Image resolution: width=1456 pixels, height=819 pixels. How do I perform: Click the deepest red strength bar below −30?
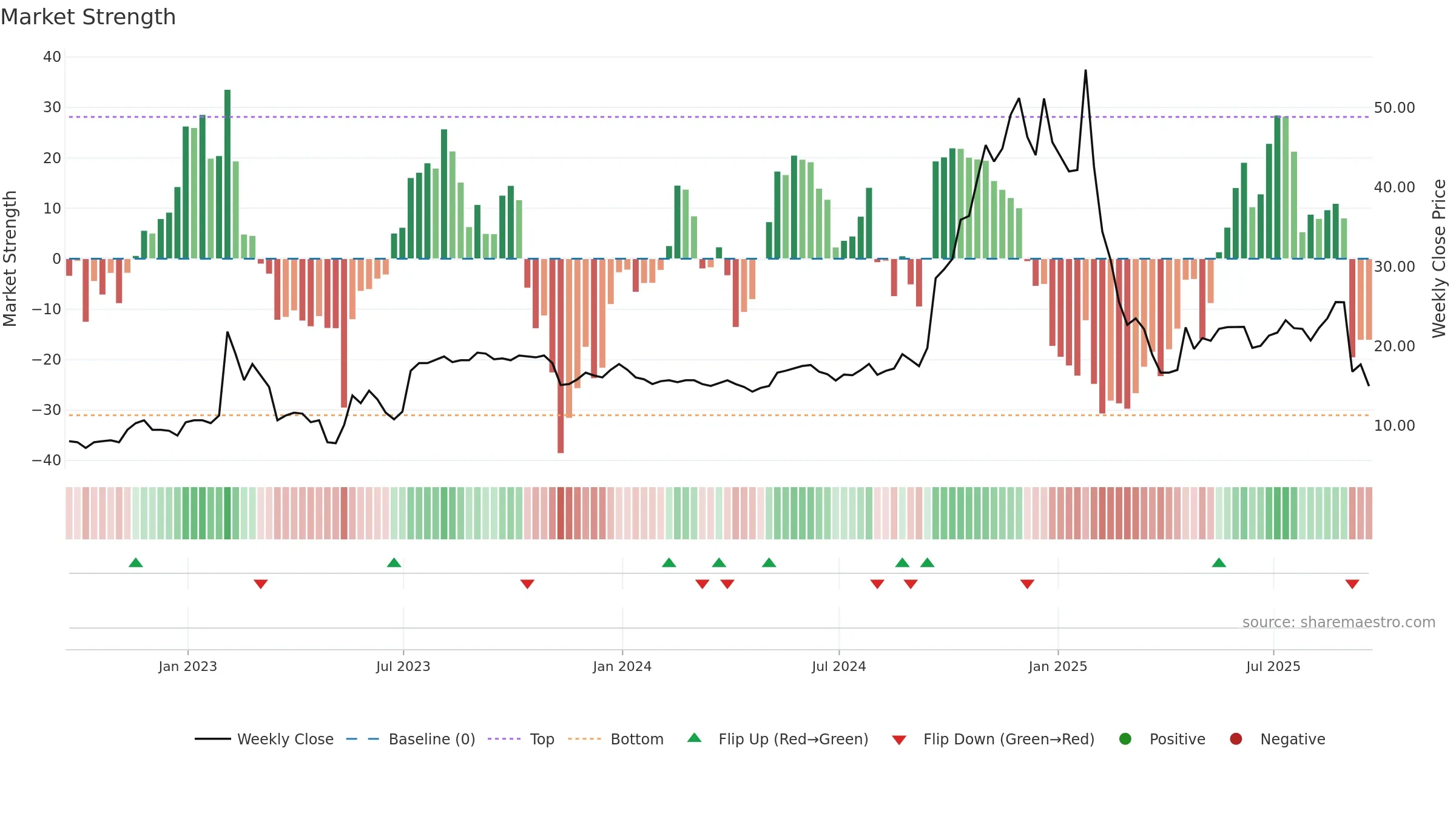pyautogui.click(x=561, y=356)
